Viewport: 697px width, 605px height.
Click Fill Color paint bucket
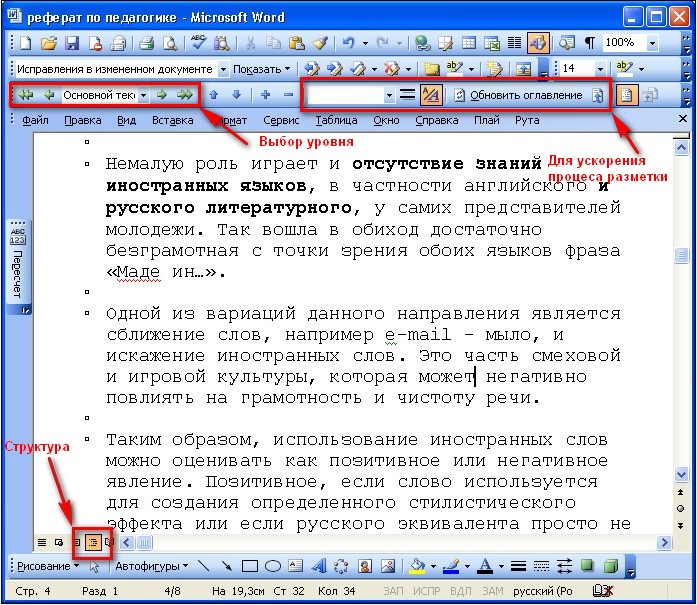coord(417,566)
